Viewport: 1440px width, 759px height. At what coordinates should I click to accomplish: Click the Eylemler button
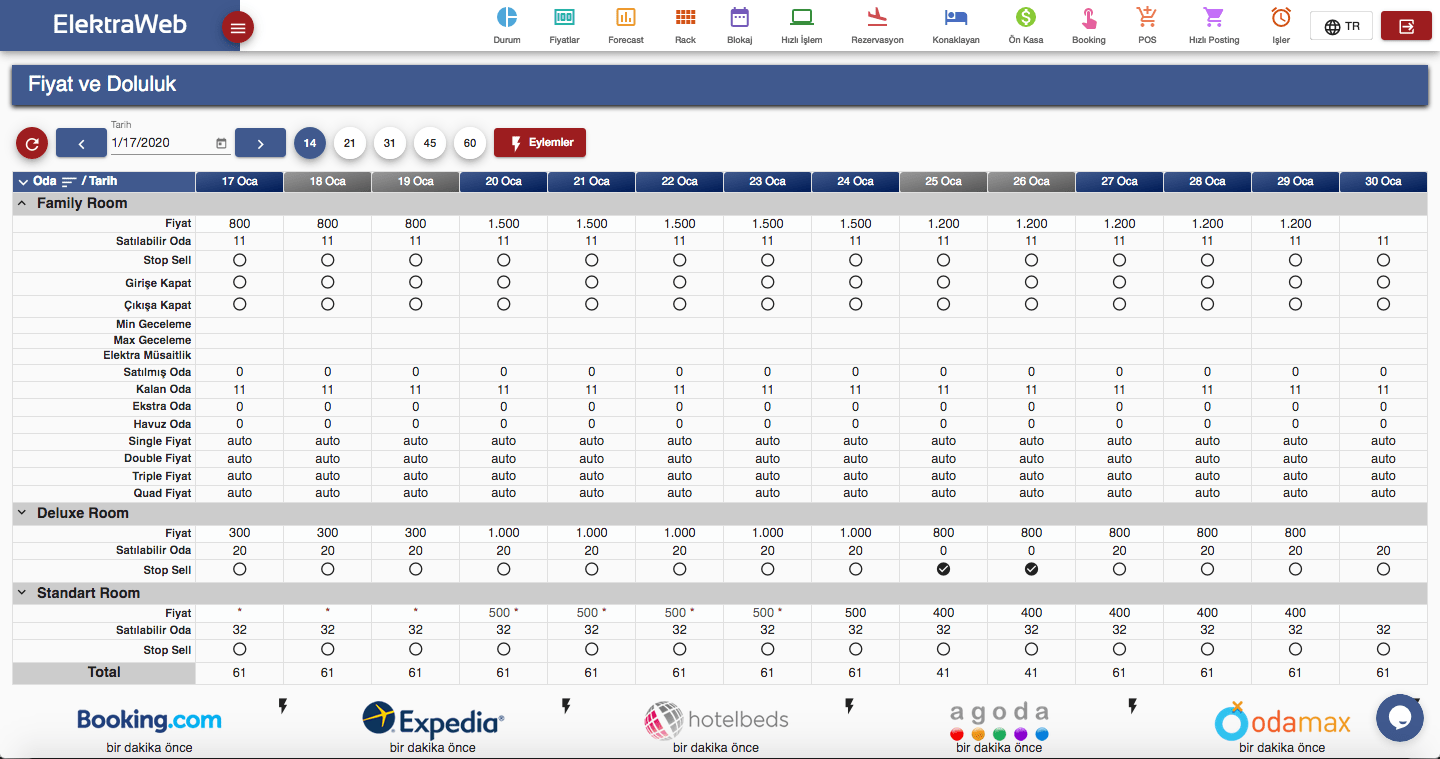pos(540,143)
